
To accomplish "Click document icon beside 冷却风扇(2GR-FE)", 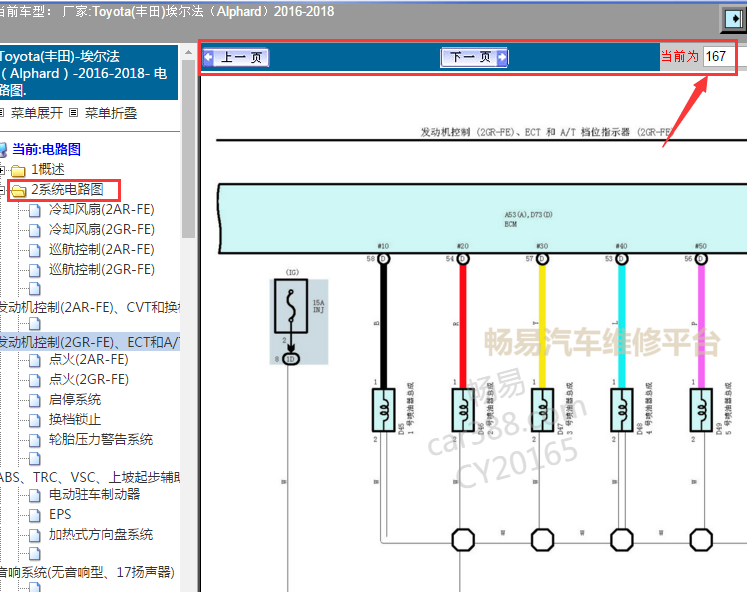I will [x=35, y=230].
